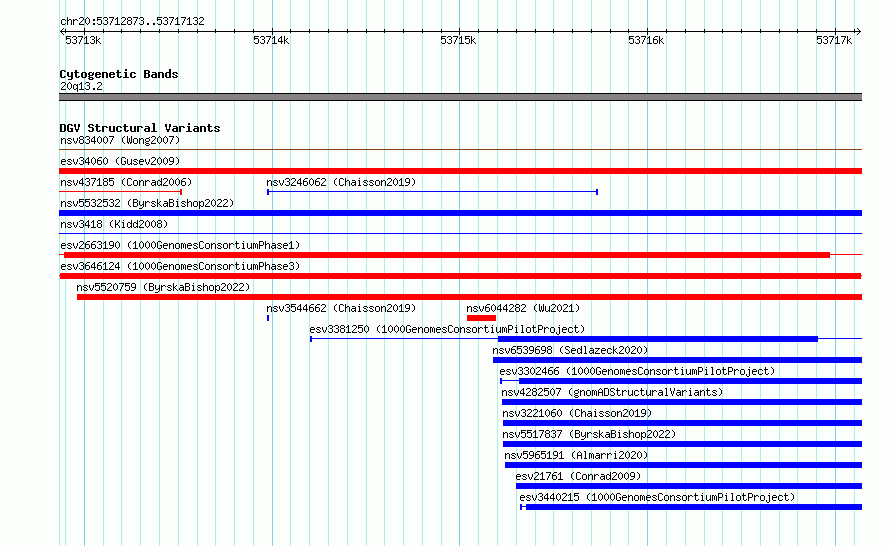Click the chr20:53712873..53717132 coordinate label
This screenshot has width=890, height=546.
(x=132, y=21)
